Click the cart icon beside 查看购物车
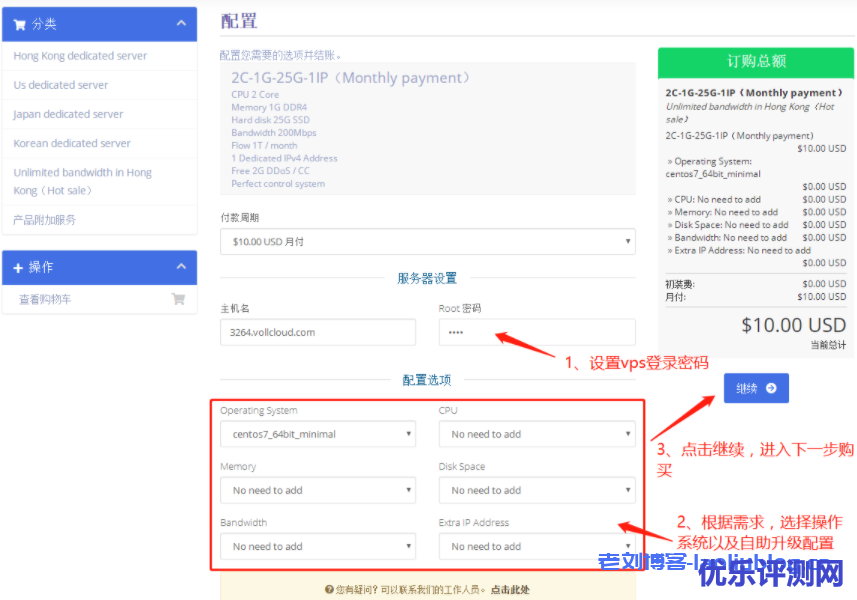857x600 pixels. point(178,299)
